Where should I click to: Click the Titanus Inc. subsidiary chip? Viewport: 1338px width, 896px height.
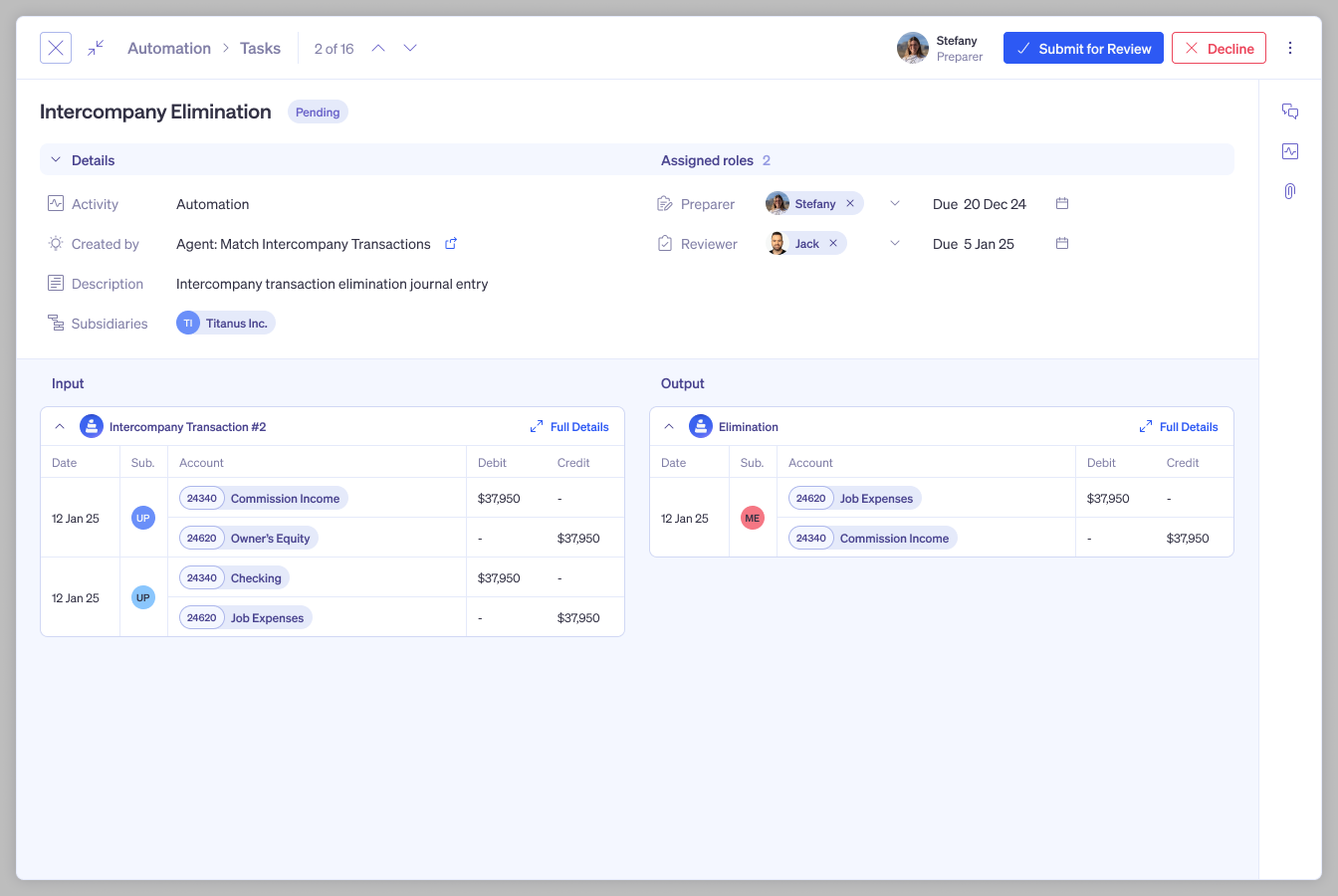pyautogui.click(x=225, y=323)
